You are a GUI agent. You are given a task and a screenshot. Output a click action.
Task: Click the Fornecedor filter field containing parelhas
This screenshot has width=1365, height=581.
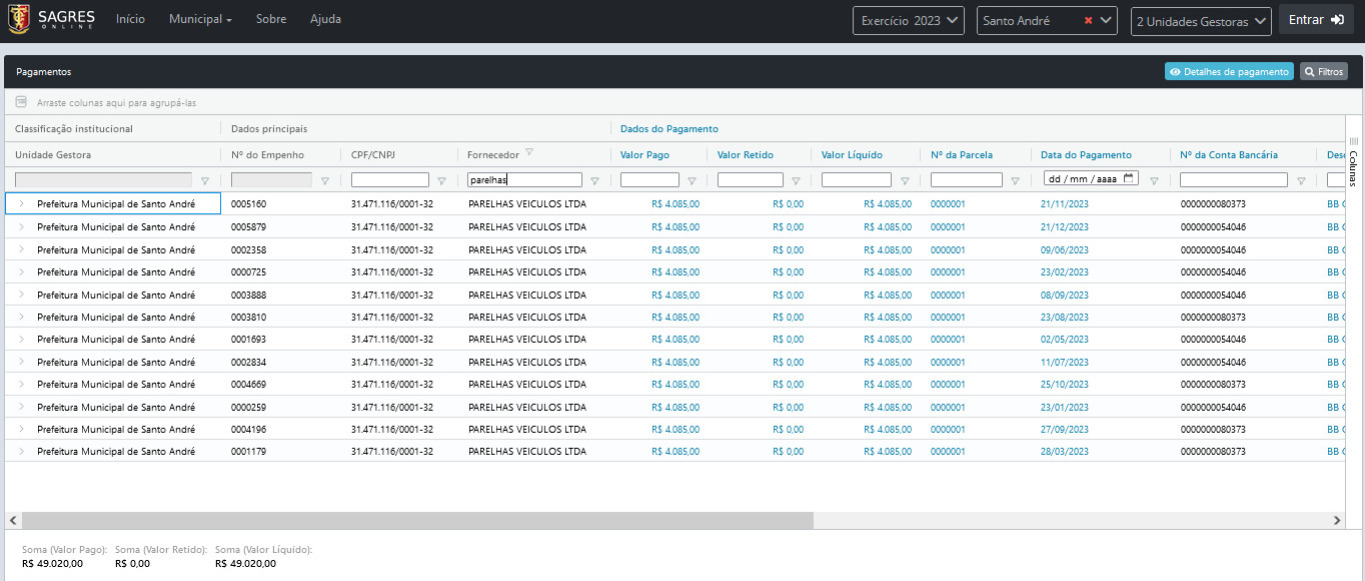[524, 181]
